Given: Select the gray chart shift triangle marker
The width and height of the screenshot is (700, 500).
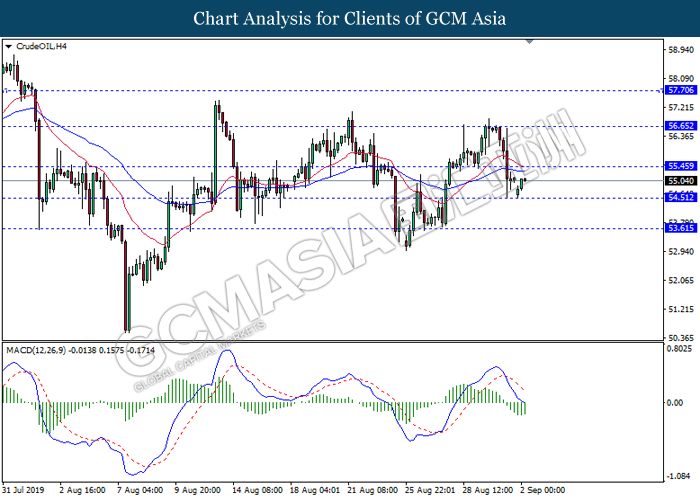Looking at the screenshot, I should 530,42.
